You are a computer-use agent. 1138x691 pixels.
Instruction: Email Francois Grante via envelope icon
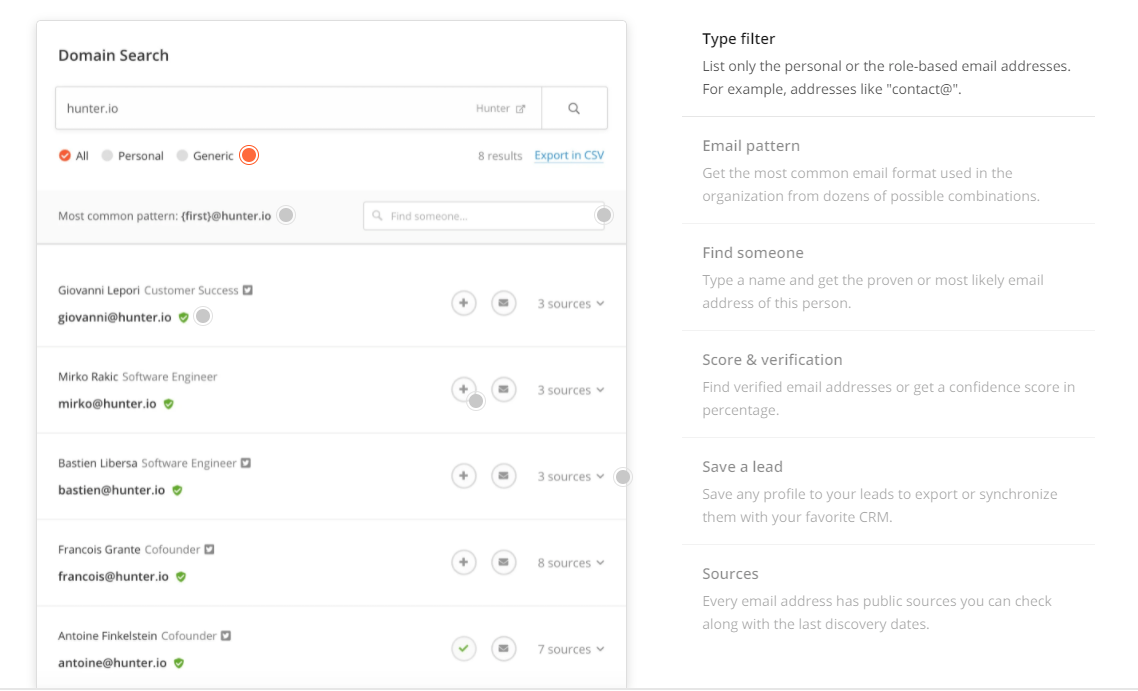point(503,562)
